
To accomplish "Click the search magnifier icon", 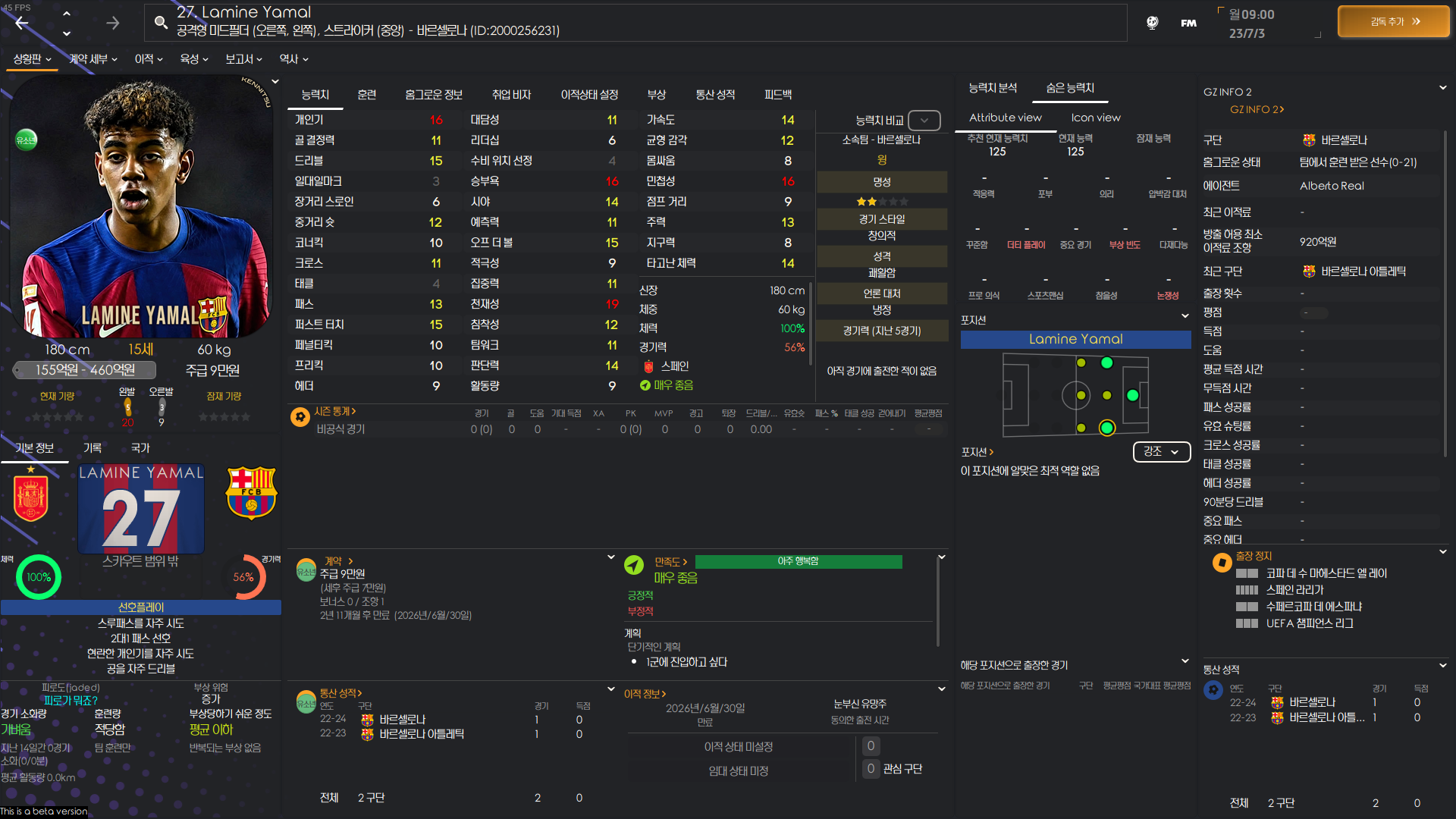I will click(x=161, y=22).
